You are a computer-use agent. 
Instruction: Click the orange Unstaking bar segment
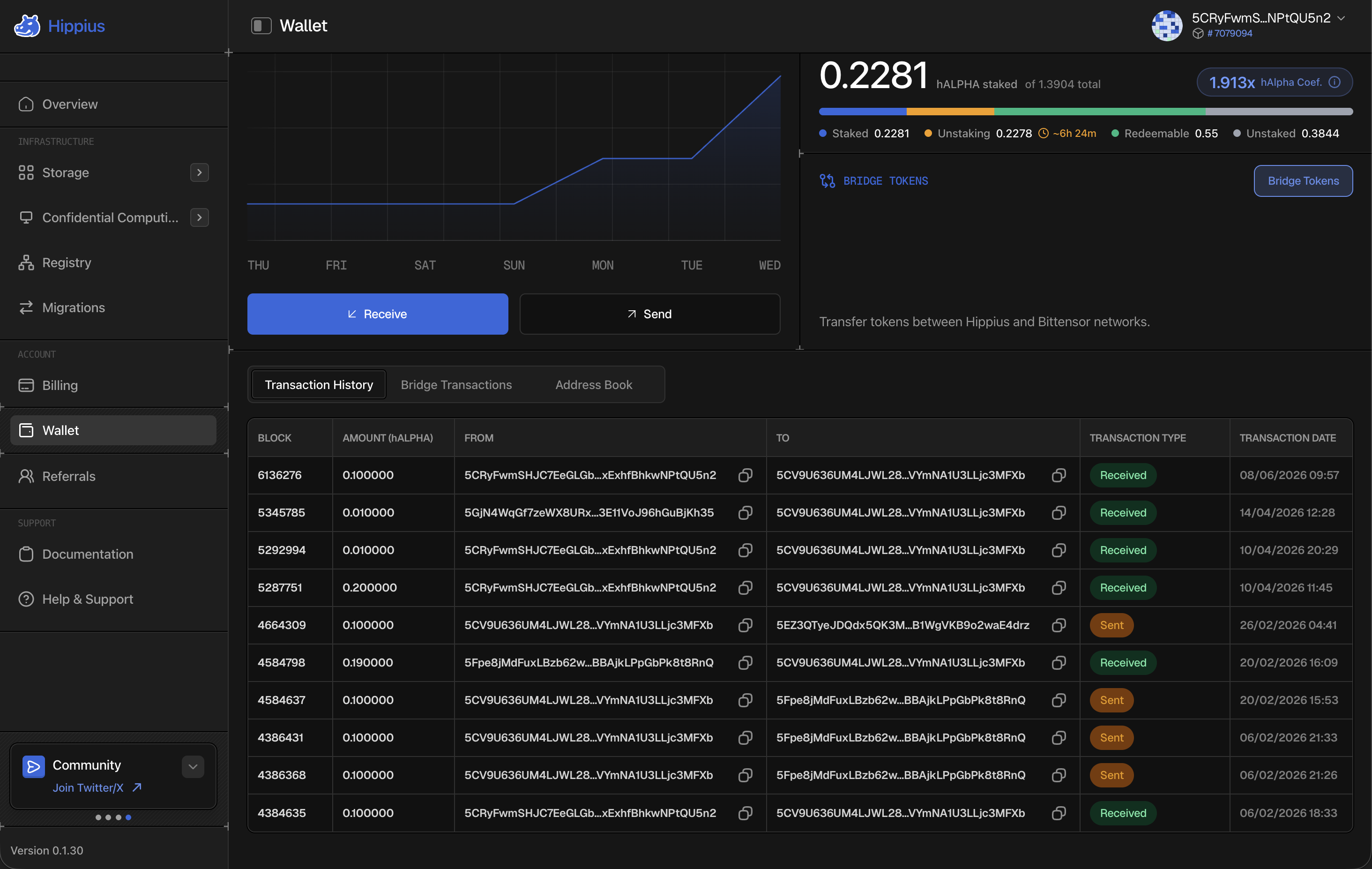tap(950, 112)
